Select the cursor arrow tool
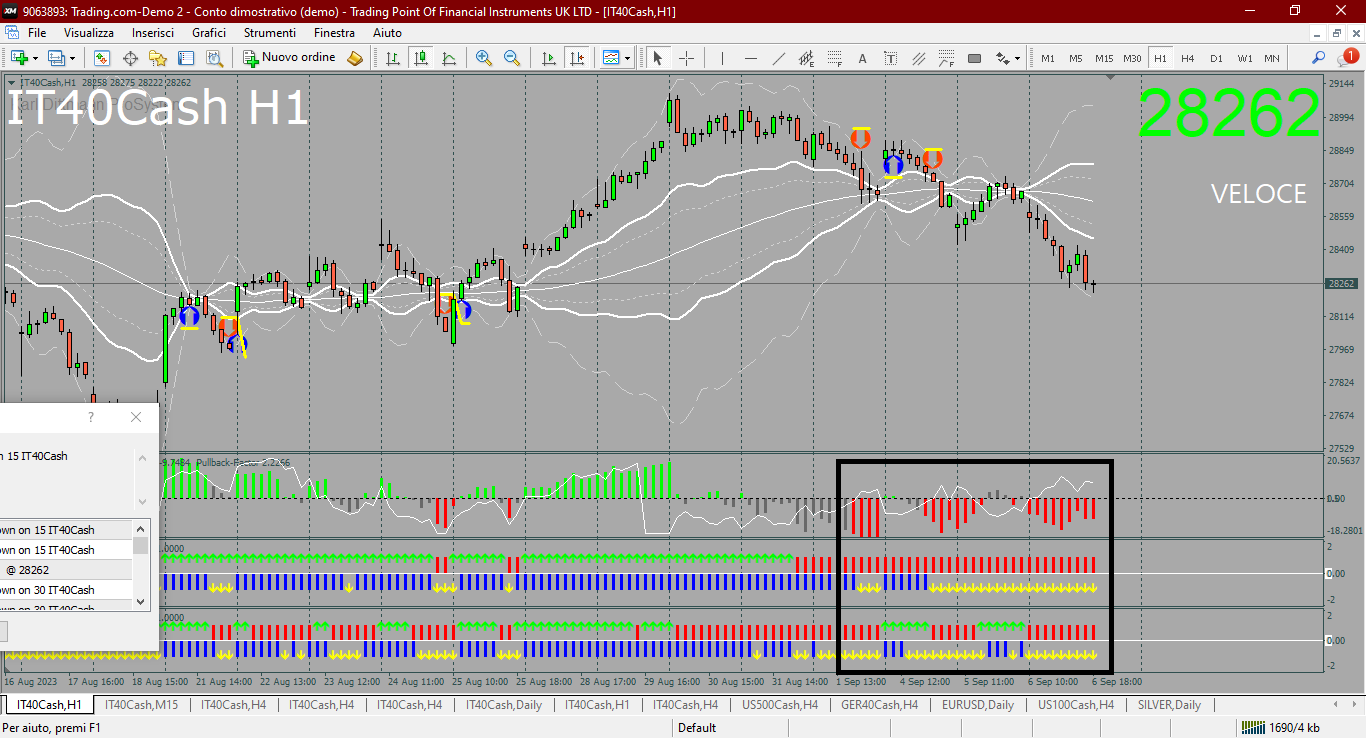Screen dimensions: 1366x738 (657, 58)
